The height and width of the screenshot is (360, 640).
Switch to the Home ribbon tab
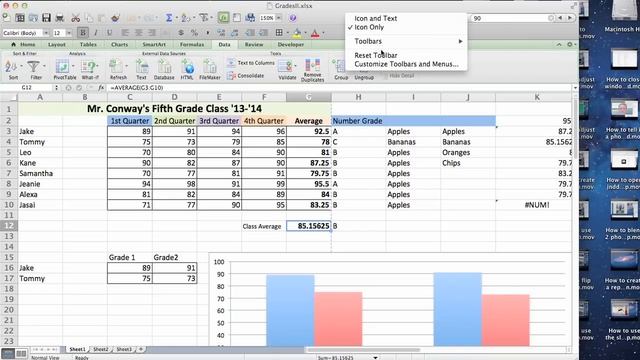point(24,44)
